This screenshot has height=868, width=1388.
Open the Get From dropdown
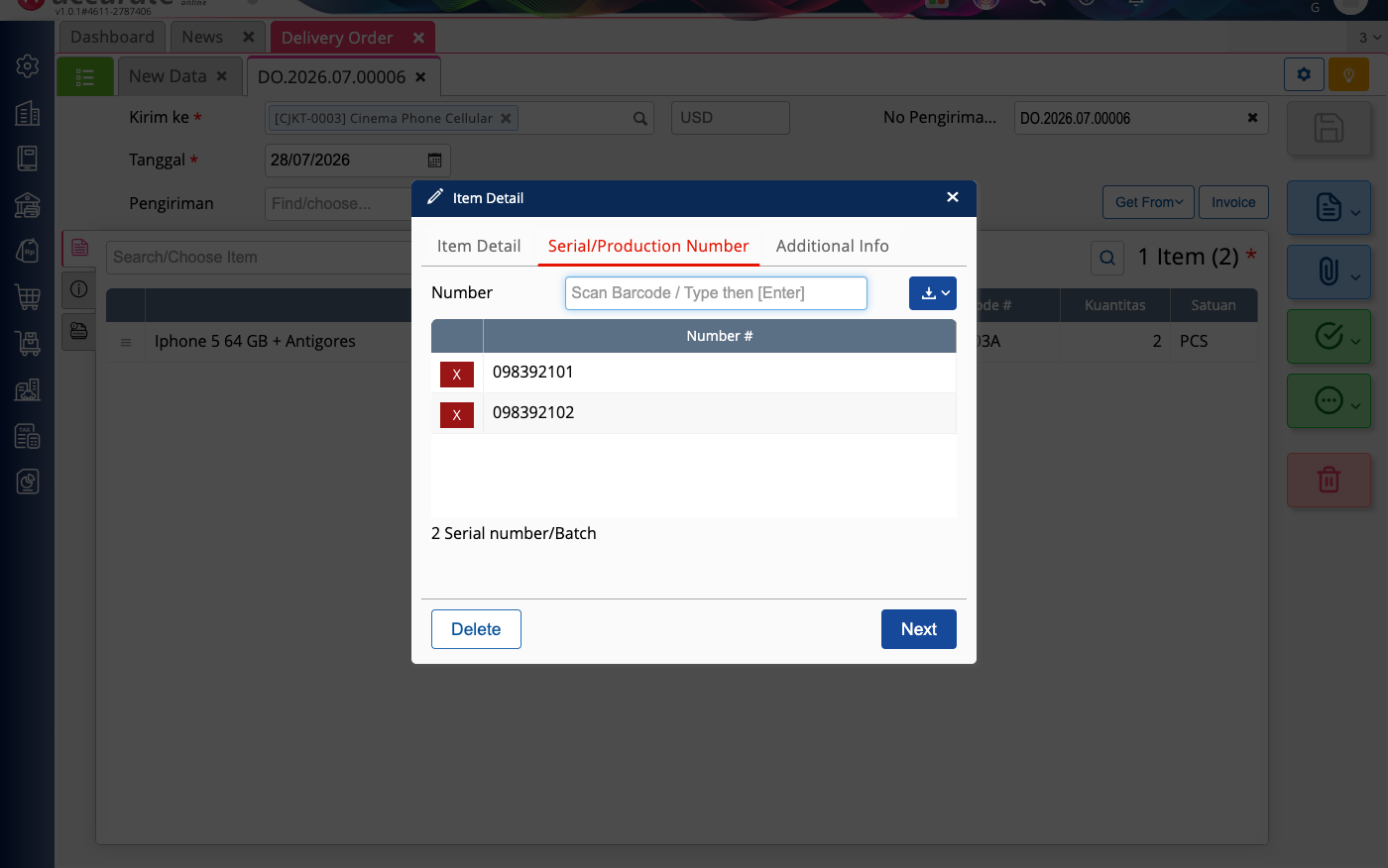[1149, 202]
